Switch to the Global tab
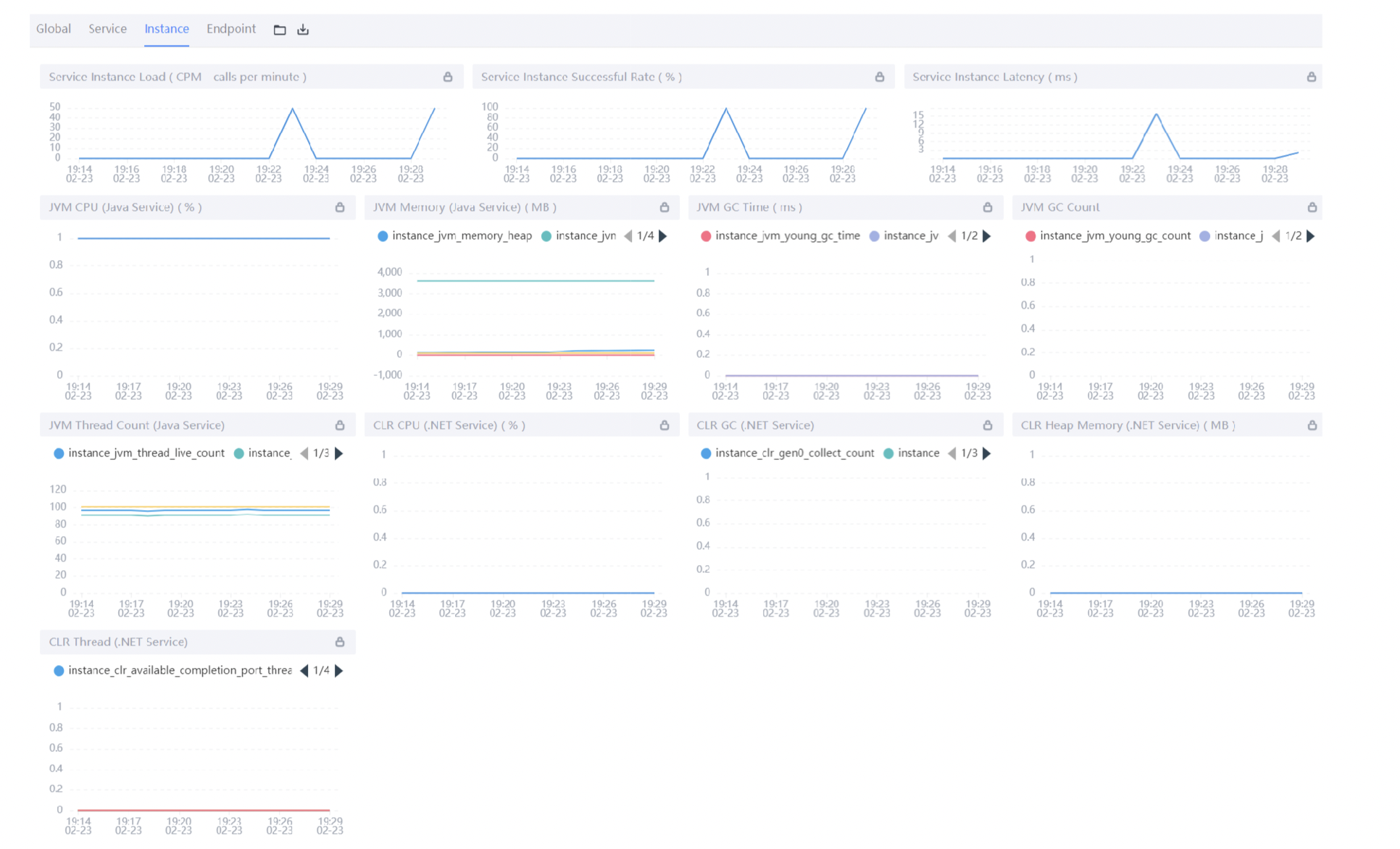The image size is (1400, 849). coord(54,29)
